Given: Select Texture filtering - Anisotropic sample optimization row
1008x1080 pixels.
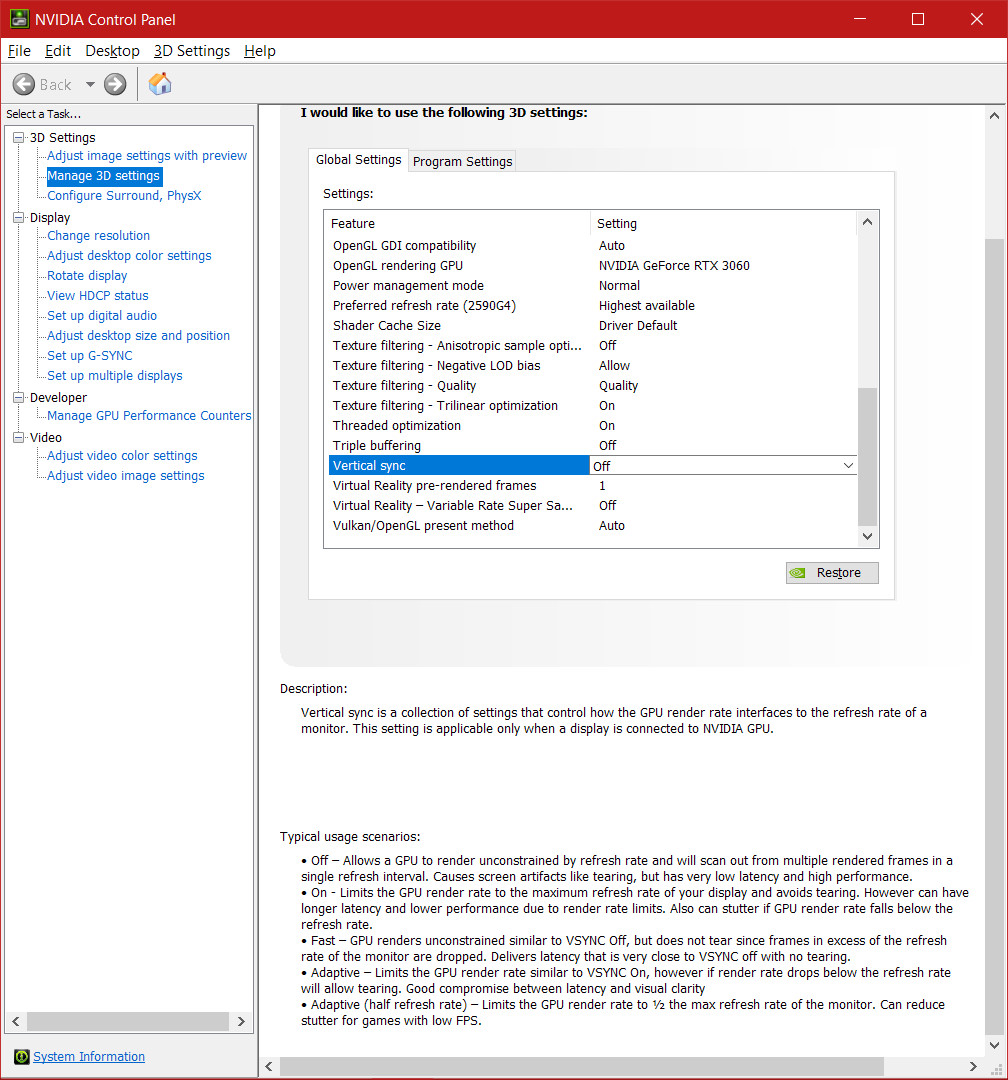Looking at the screenshot, I should tap(593, 346).
